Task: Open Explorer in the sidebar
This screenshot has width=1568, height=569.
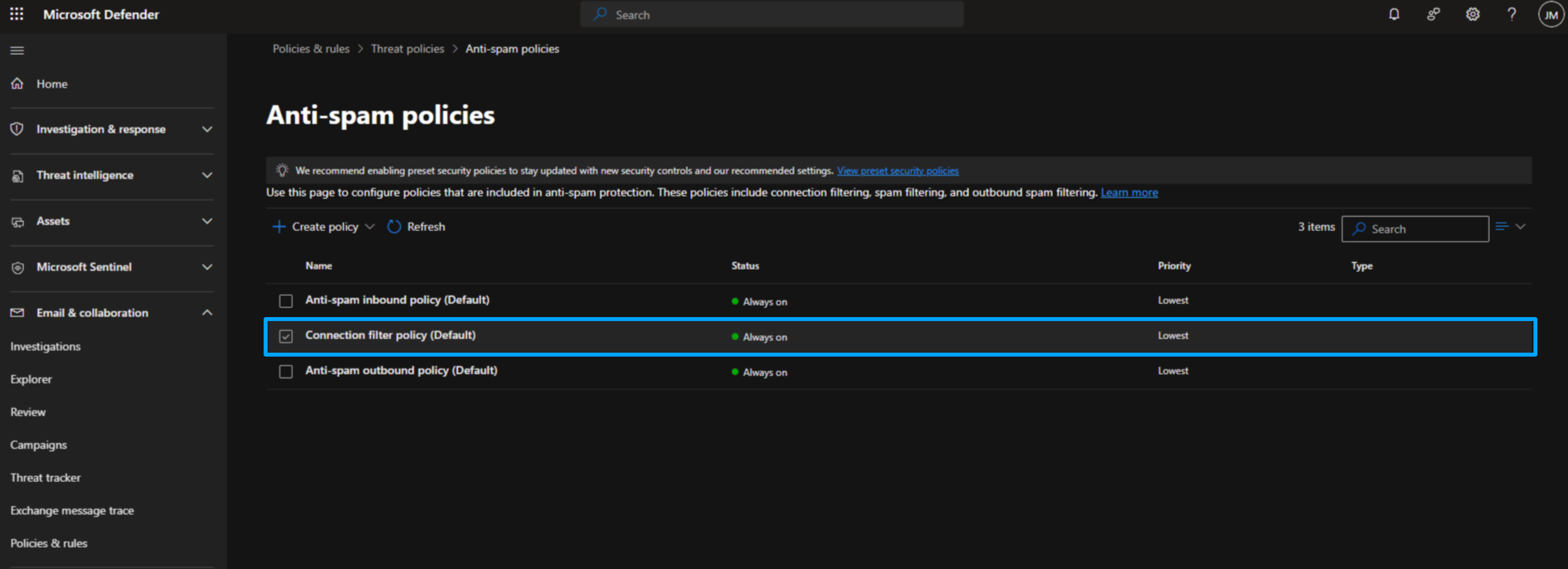Action: pos(31,379)
